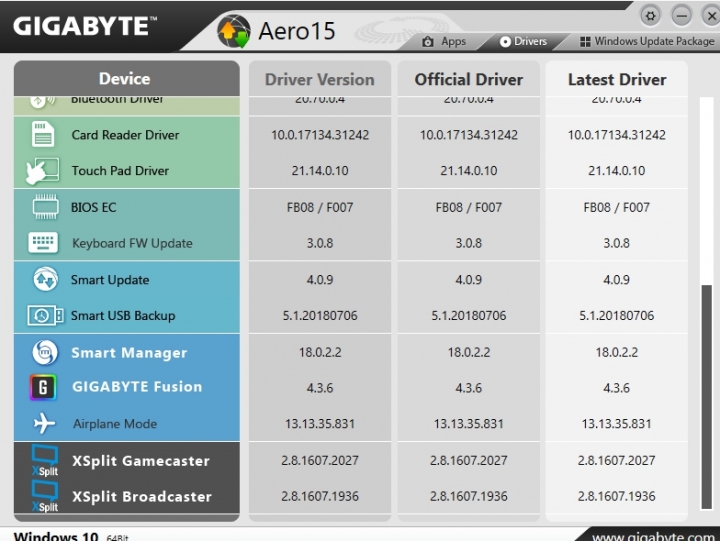Click the vertical scrollbar thumb
Screen dimensions: 720x541
[706, 396]
